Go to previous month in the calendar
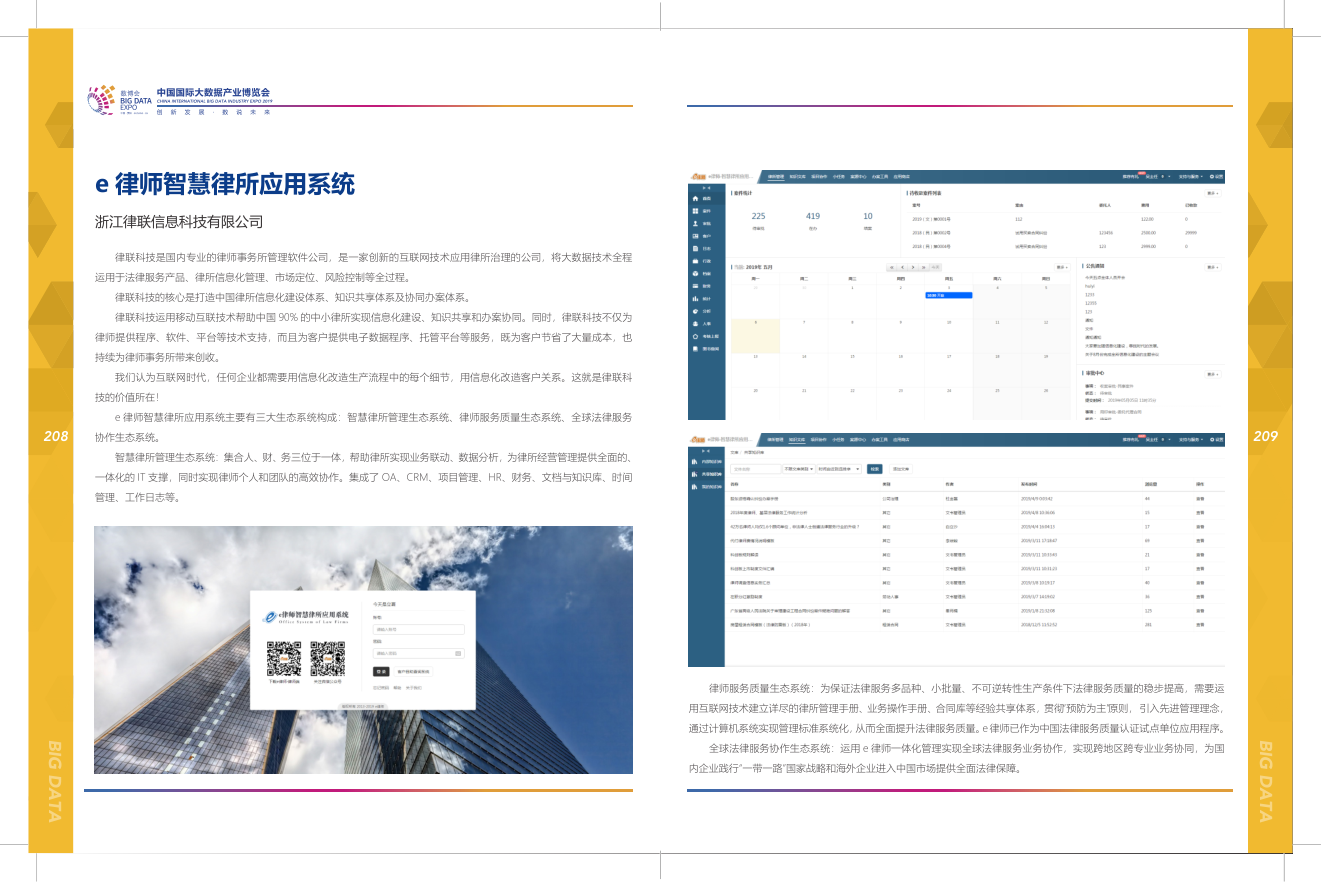Viewport: 1321px width, 882px height. click(901, 267)
